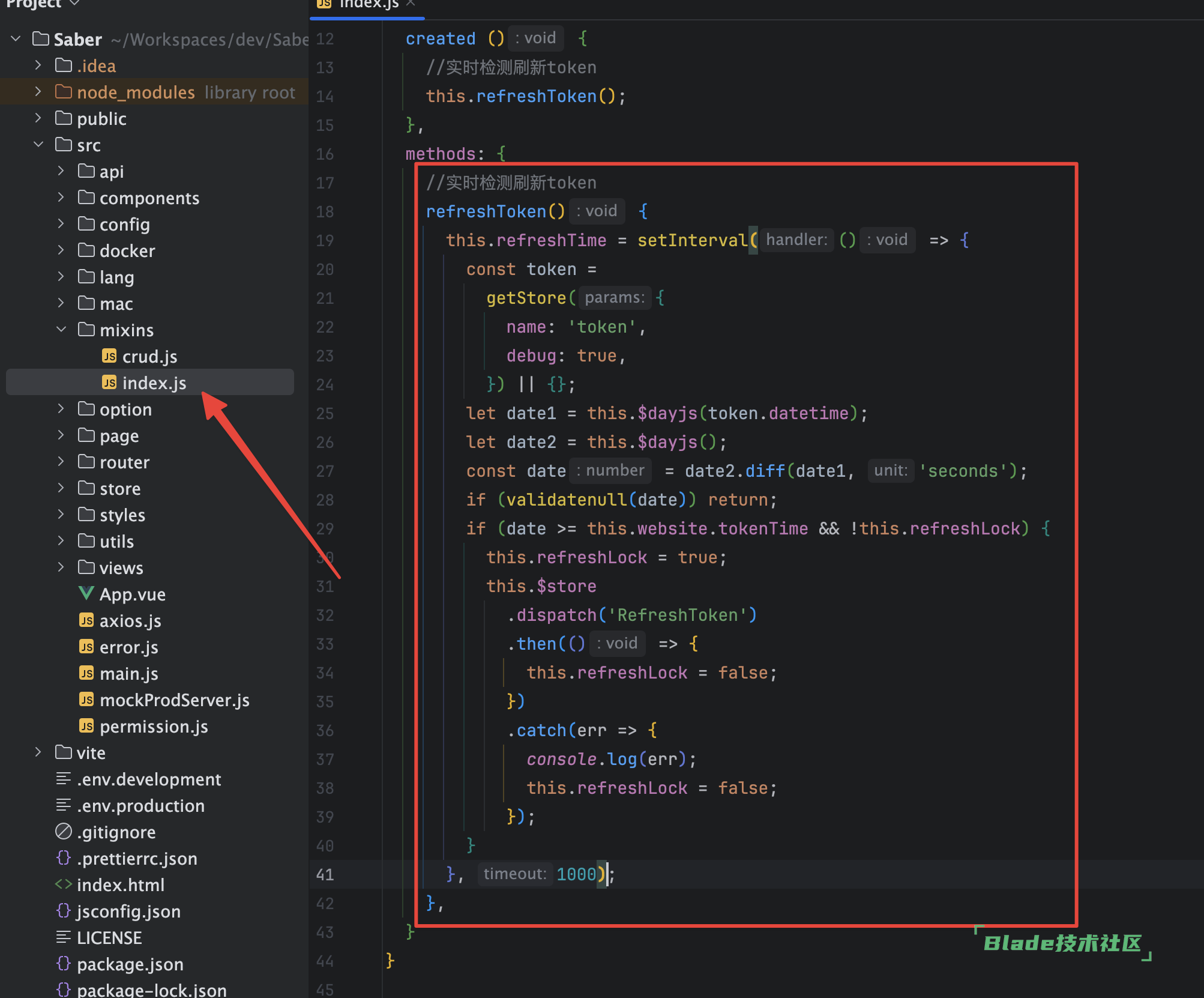
Task: Collapse the mixins folder
Action: [61, 329]
